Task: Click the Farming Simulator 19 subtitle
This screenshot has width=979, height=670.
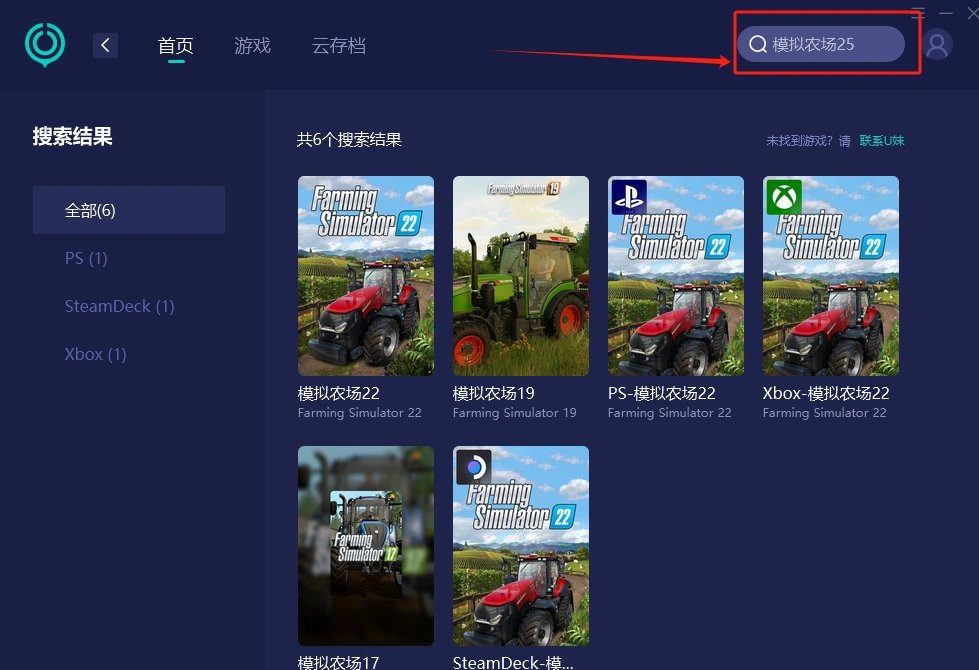Action: point(514,413)
